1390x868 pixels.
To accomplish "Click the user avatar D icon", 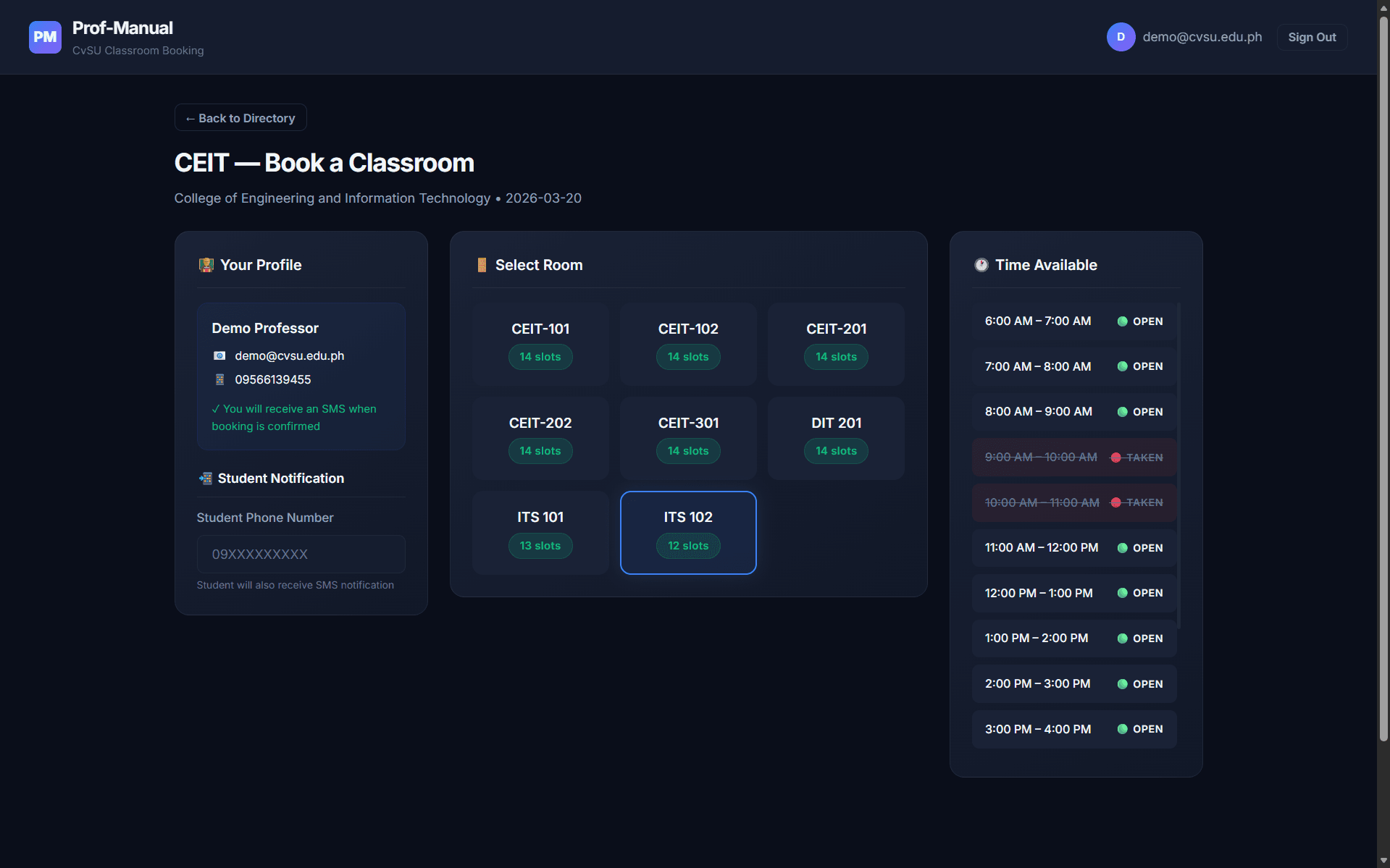I will [1120, 37].
